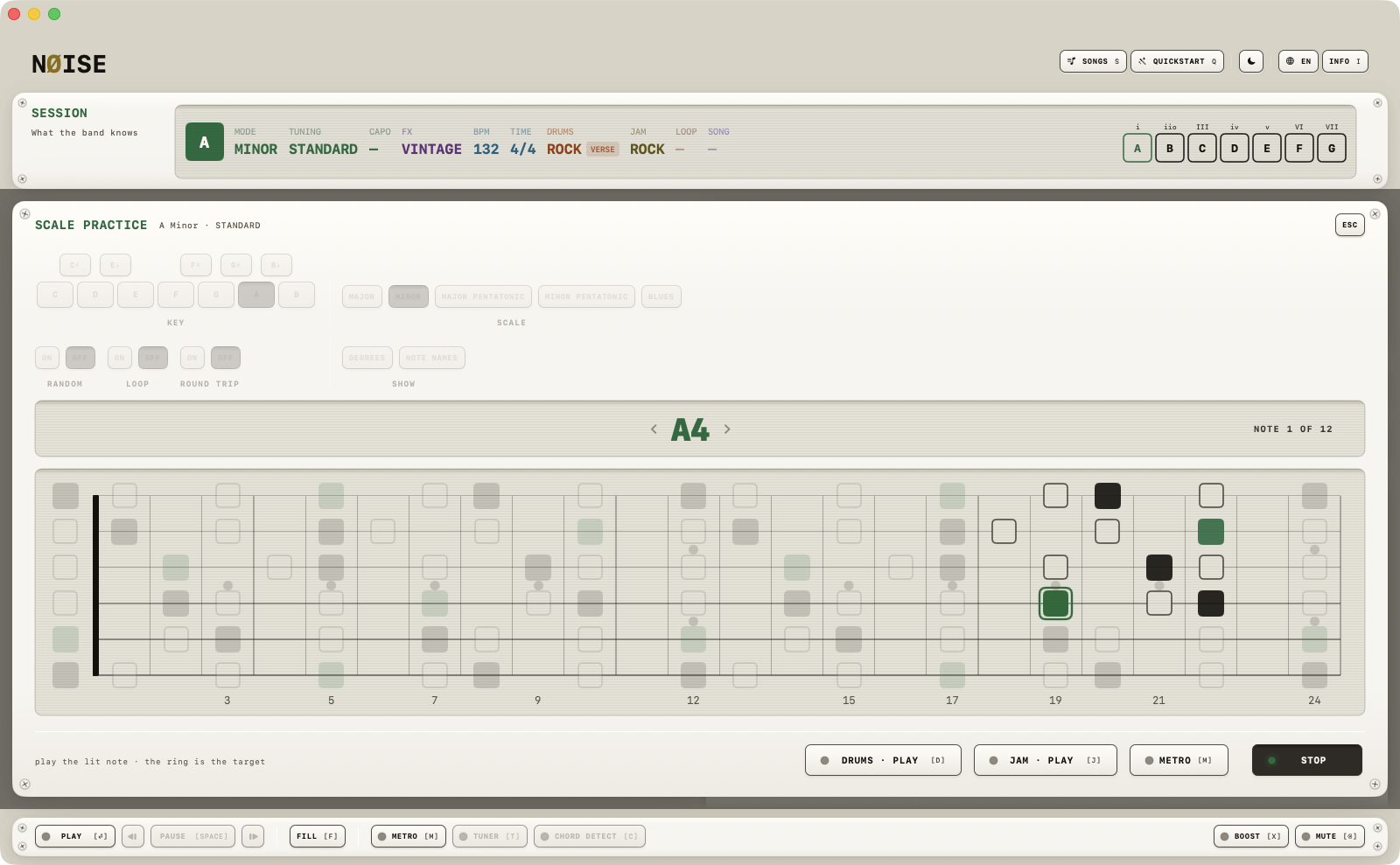Toggle Metro in the Scale Practice panel
The width and height of the screenshot is (1400, 865).
coord(1179,760)
